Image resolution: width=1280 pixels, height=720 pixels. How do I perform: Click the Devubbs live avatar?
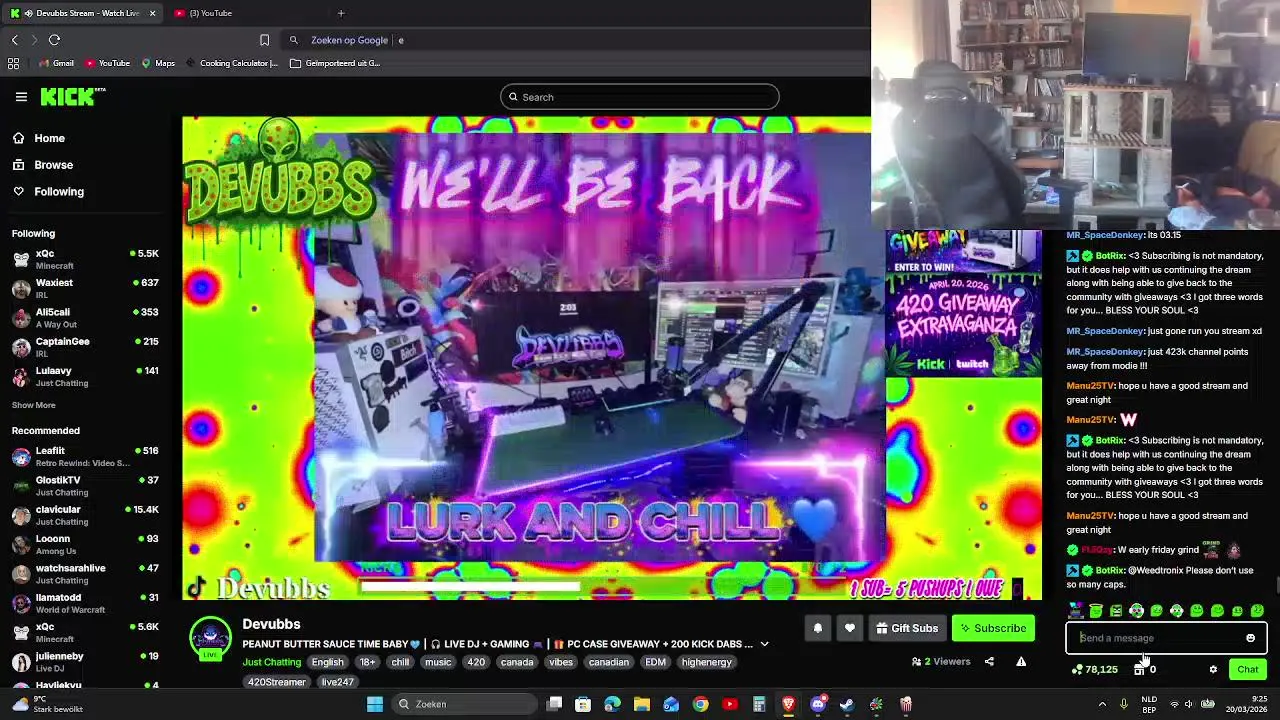pos(210,640)
